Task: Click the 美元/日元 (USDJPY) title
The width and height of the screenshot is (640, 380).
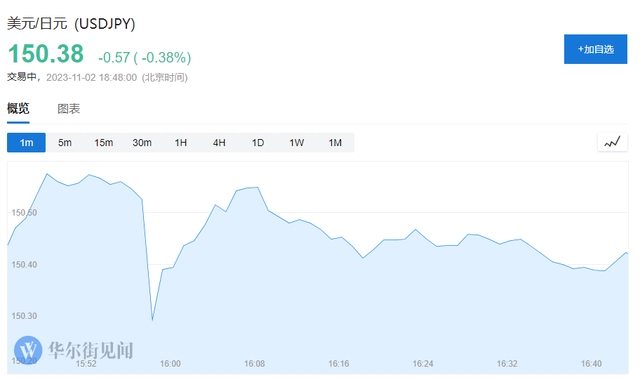Action: pos(71,24)
